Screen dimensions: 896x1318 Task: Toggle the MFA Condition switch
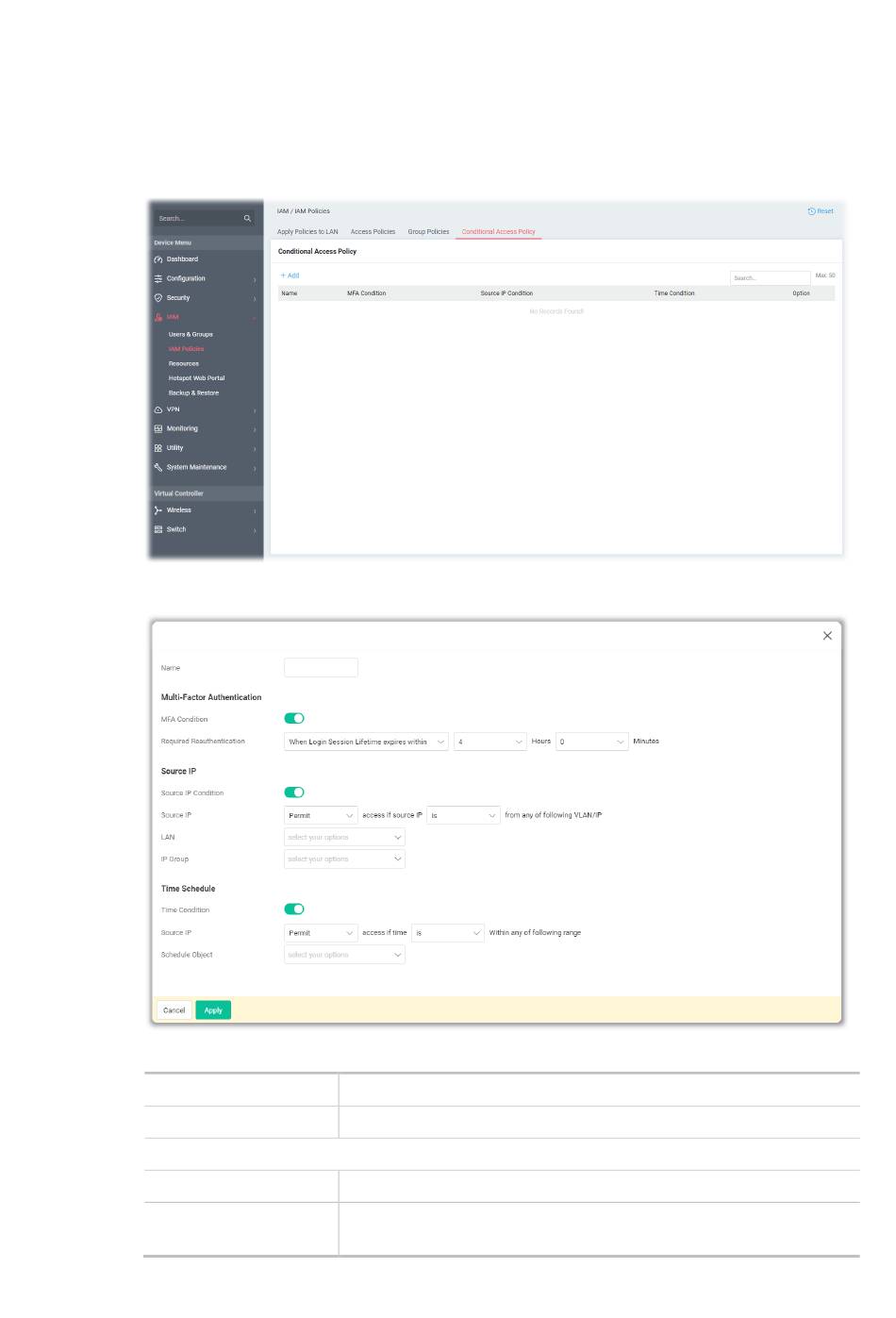(294, 719)
